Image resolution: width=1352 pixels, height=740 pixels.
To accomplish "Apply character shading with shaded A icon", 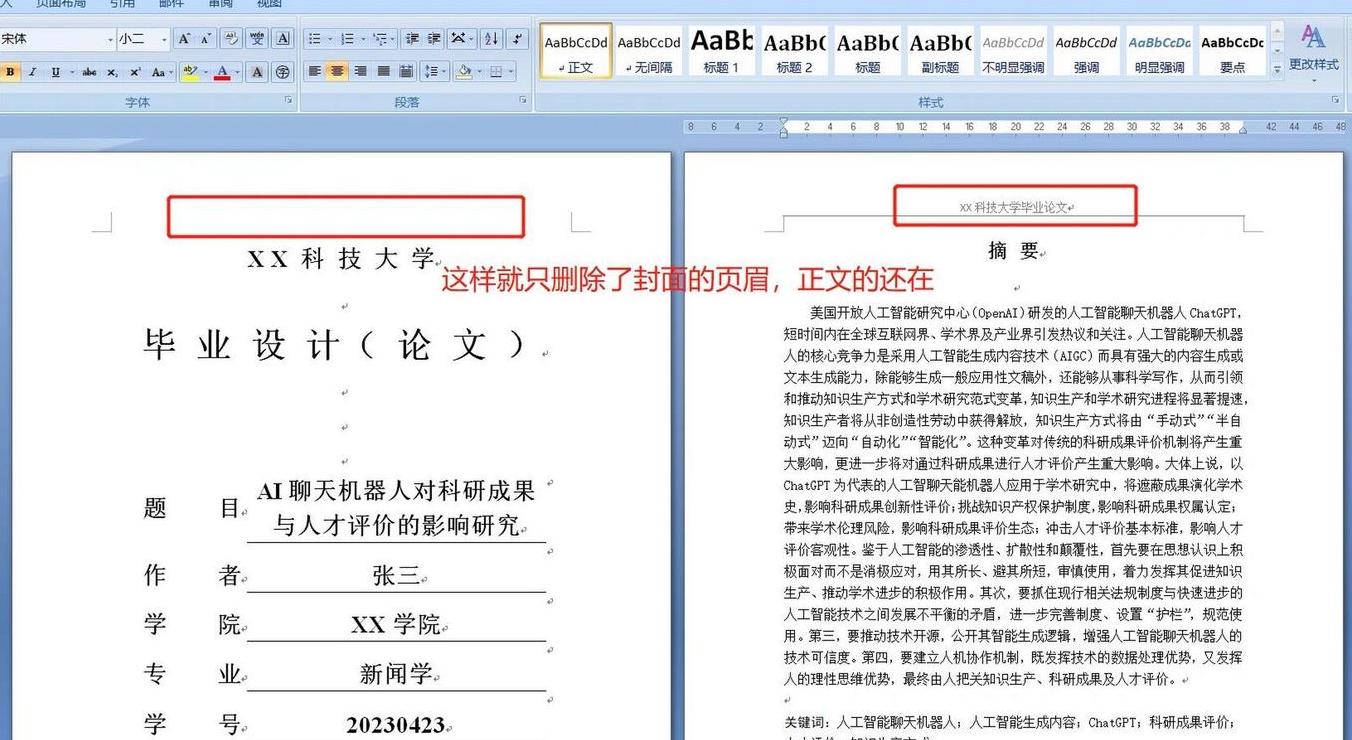I will (257, 72).
